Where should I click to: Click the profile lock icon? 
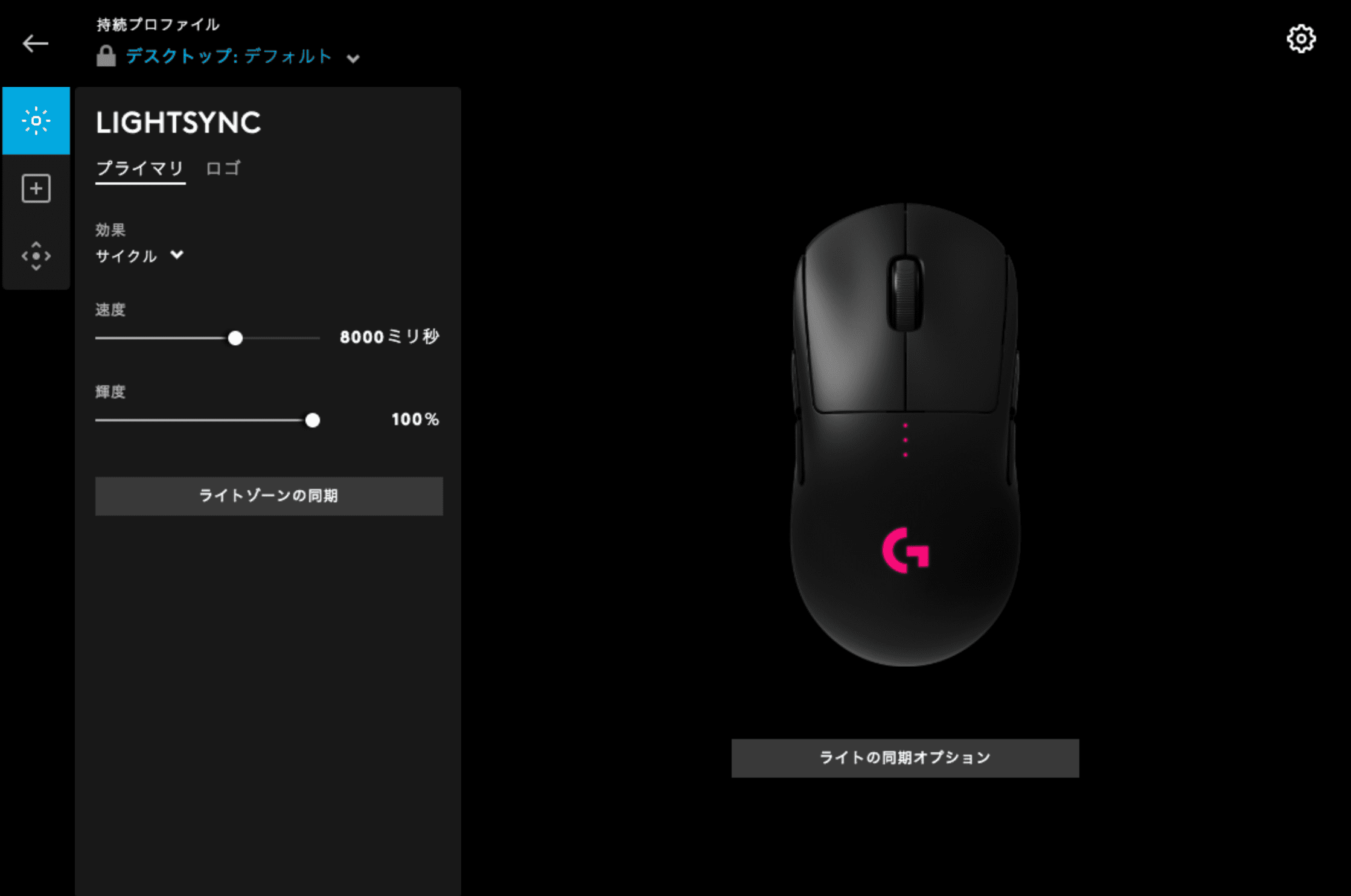pos(106,56)
